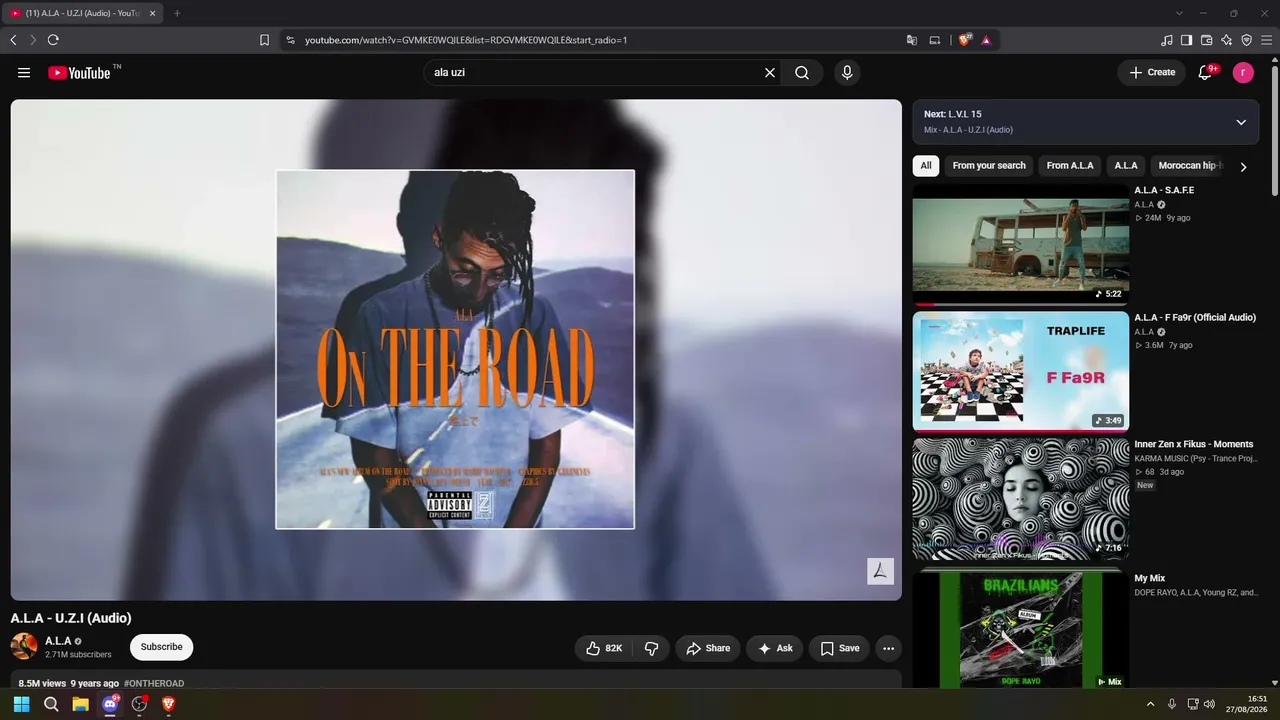
Task: Open the Brave Rewards triangle icon
Action: tap(986, 40)
